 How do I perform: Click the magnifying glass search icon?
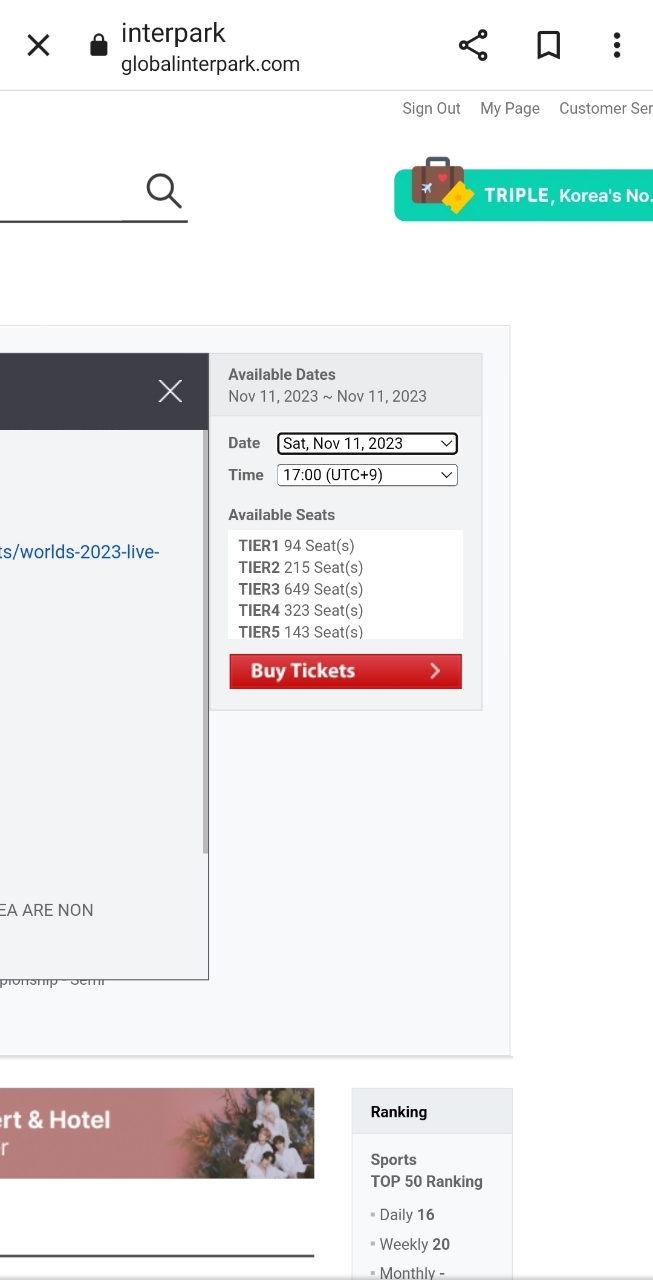click(163, 189)
